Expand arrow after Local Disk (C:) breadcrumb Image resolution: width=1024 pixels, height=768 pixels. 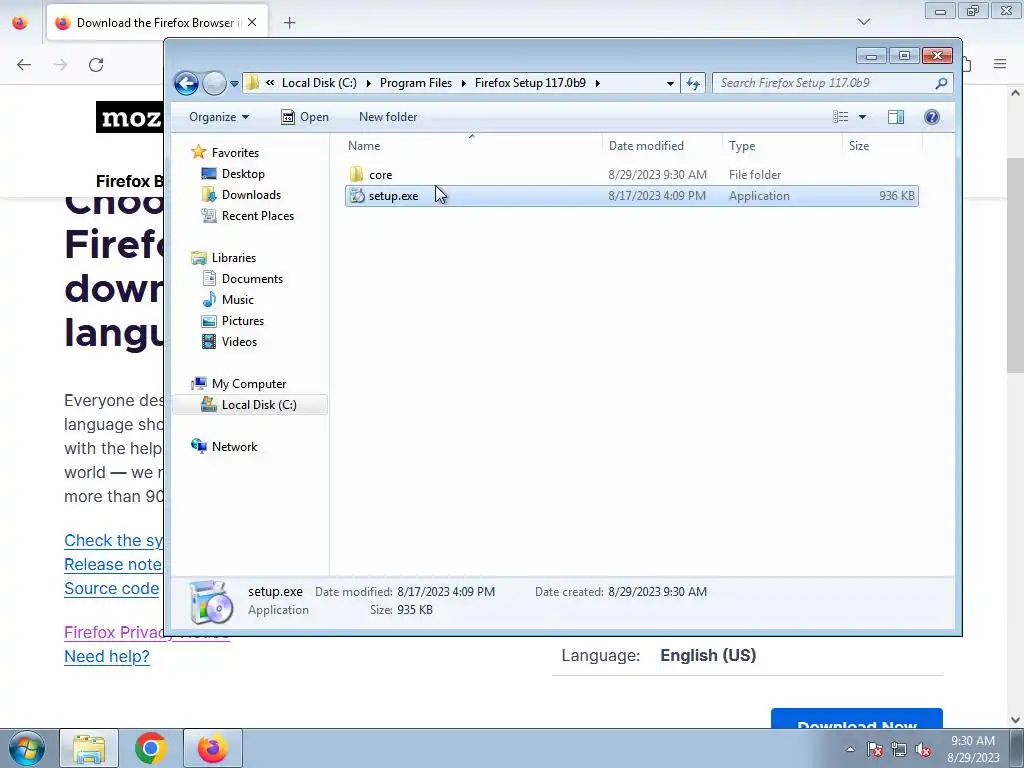368,83
